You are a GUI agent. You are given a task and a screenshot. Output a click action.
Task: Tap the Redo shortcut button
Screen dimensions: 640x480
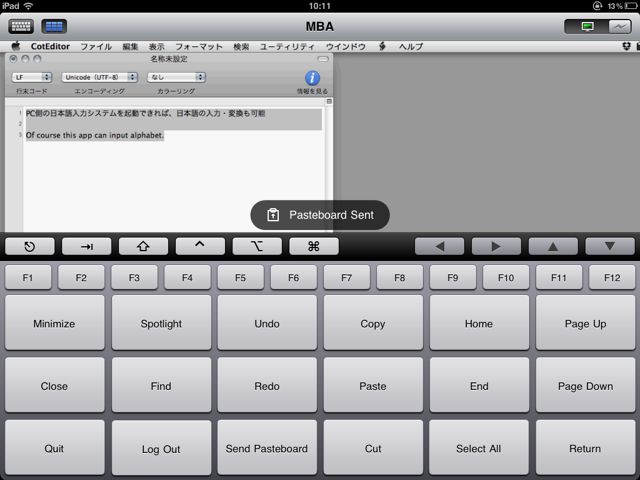[x=267, y=386]
